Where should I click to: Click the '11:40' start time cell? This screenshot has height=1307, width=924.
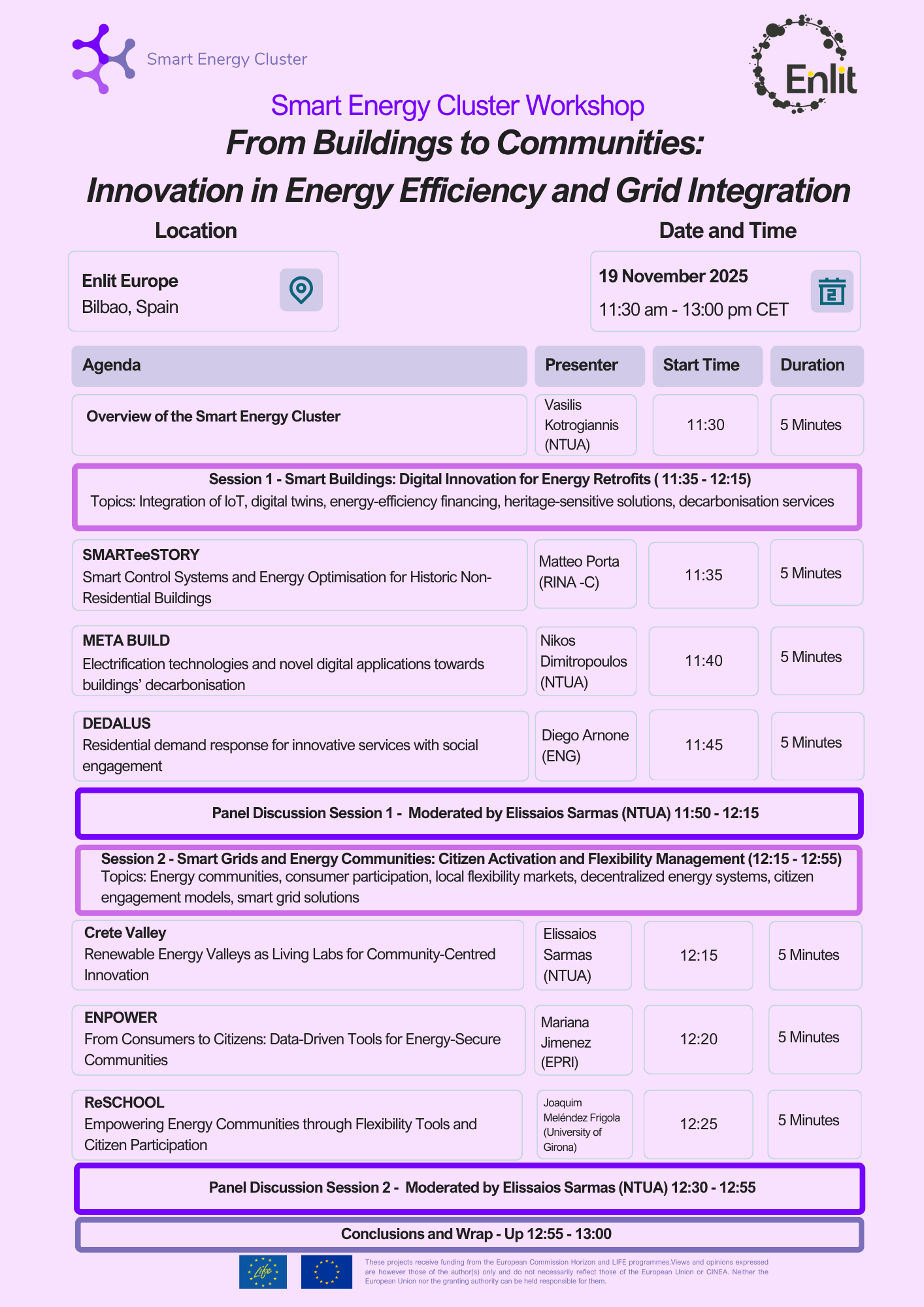[x=704, y=661]
